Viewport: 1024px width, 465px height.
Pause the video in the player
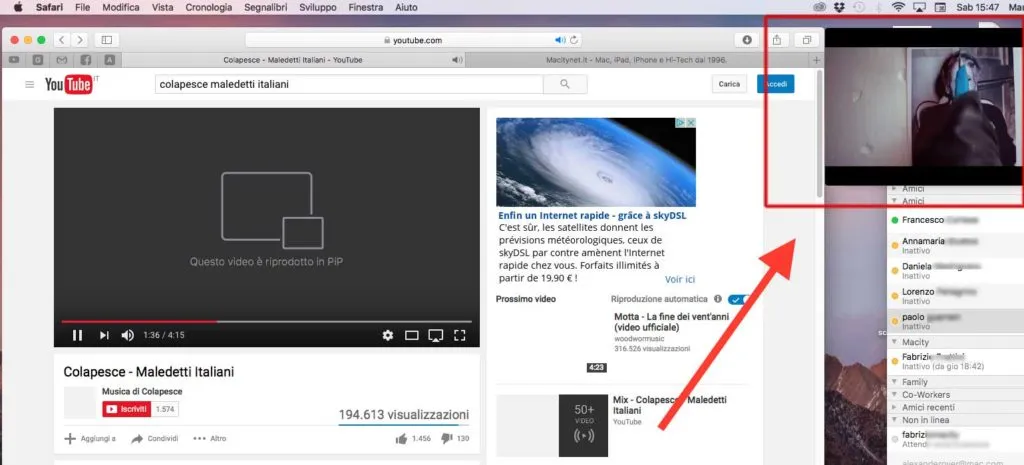(77, 335)
